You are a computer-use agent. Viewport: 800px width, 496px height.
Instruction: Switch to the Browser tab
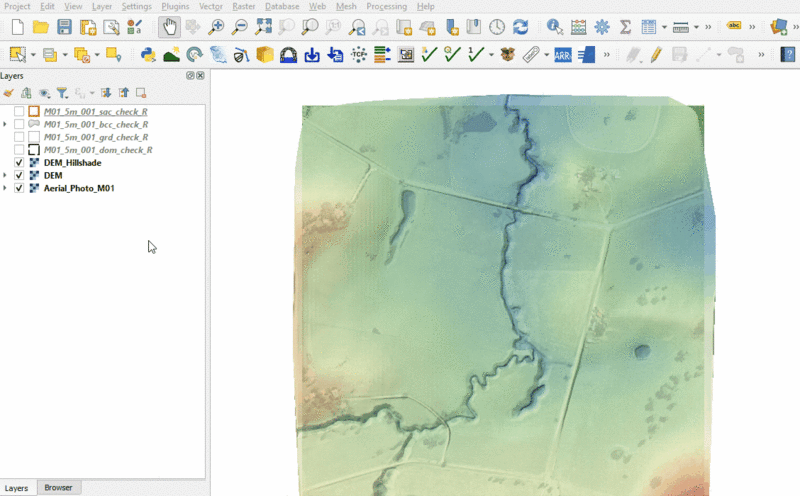tap(58, 488)
